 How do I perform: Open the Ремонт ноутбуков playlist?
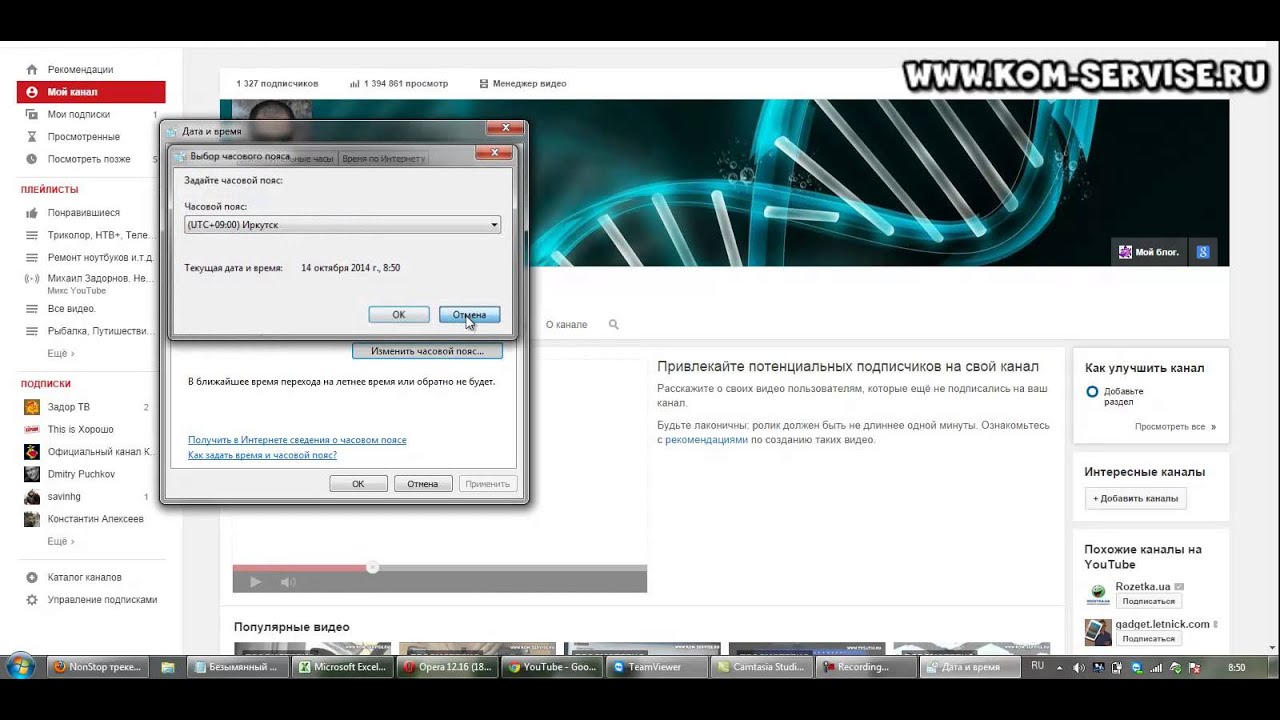(99, 257)
